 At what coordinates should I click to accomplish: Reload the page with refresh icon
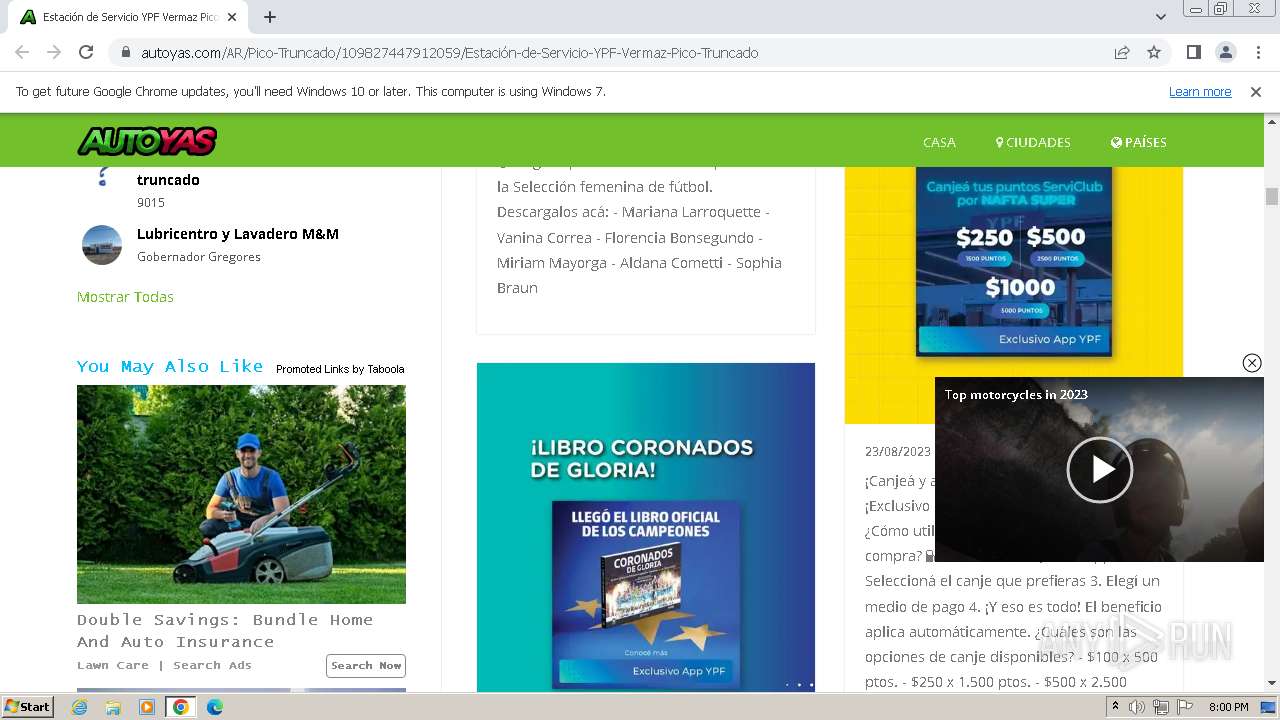coord(86,52)
